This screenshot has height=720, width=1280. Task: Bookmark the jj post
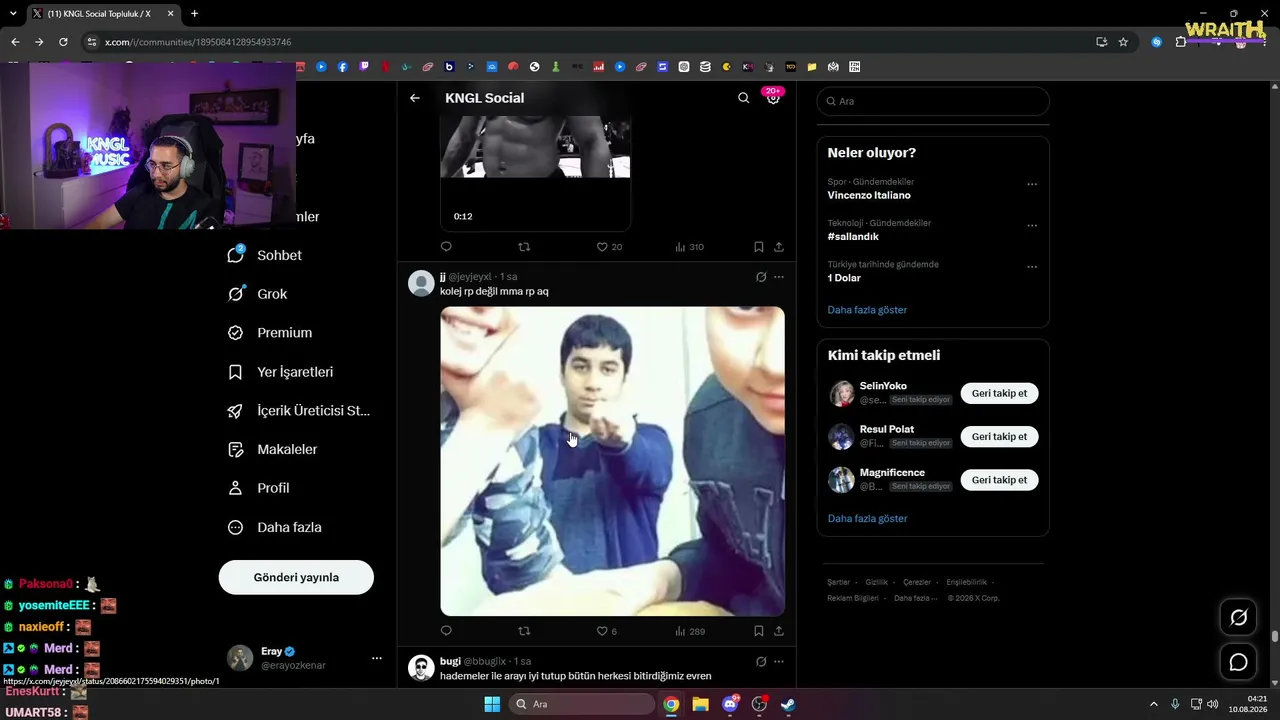[x=759, y=631]
